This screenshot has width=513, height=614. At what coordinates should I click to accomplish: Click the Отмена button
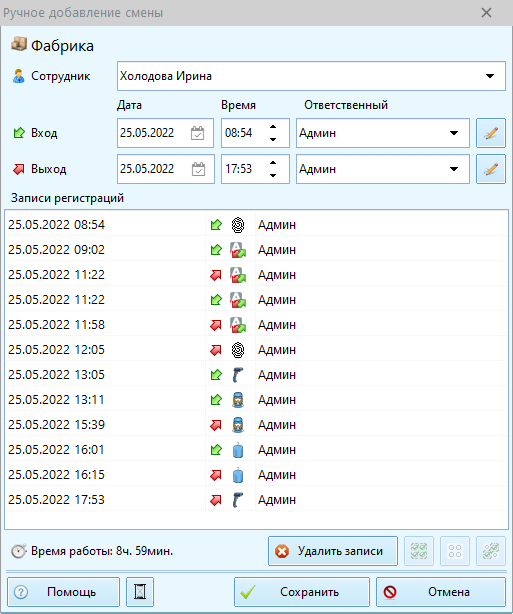click(x=441, y=592)
